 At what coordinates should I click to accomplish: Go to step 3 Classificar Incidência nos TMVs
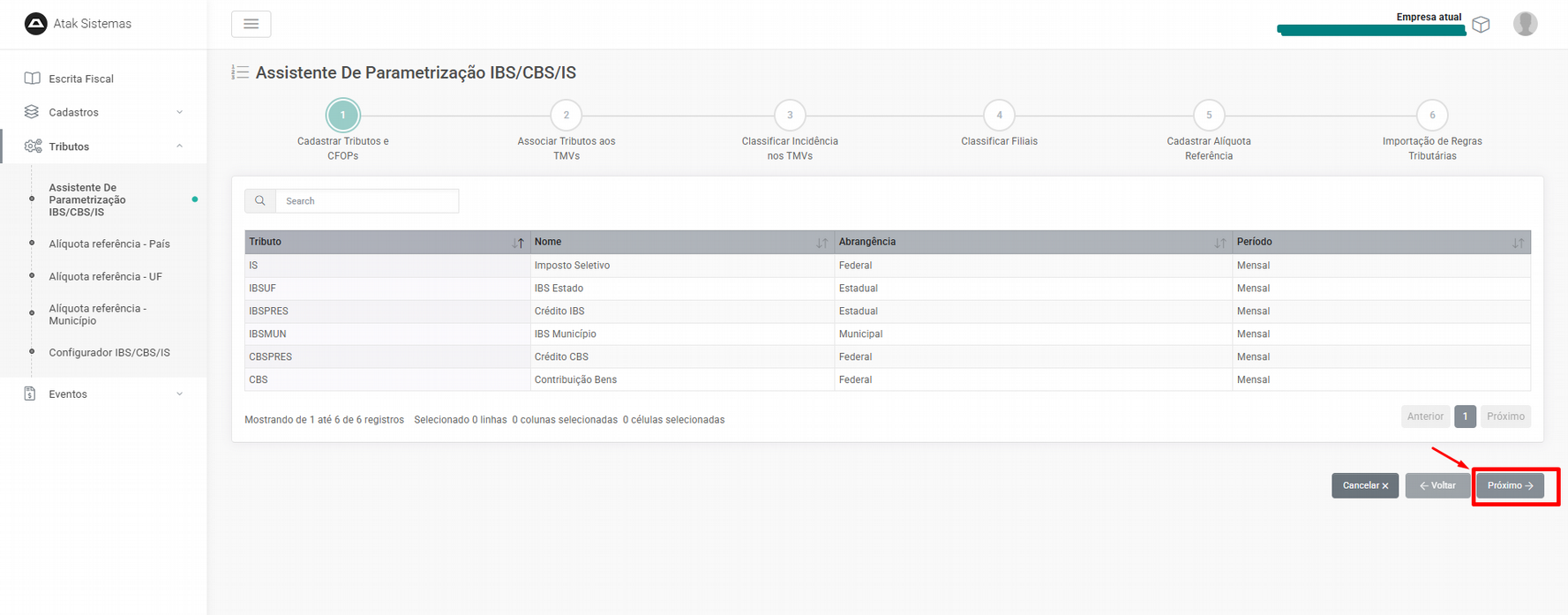click(790, 115)
